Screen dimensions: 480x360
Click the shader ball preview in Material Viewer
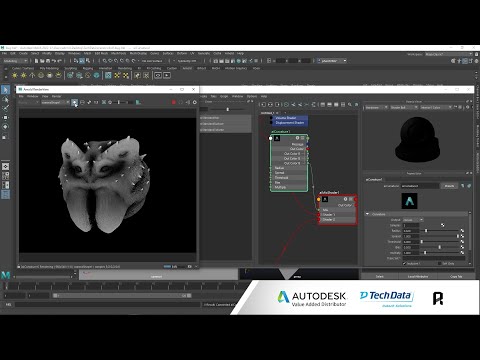(x=417, y=139)
